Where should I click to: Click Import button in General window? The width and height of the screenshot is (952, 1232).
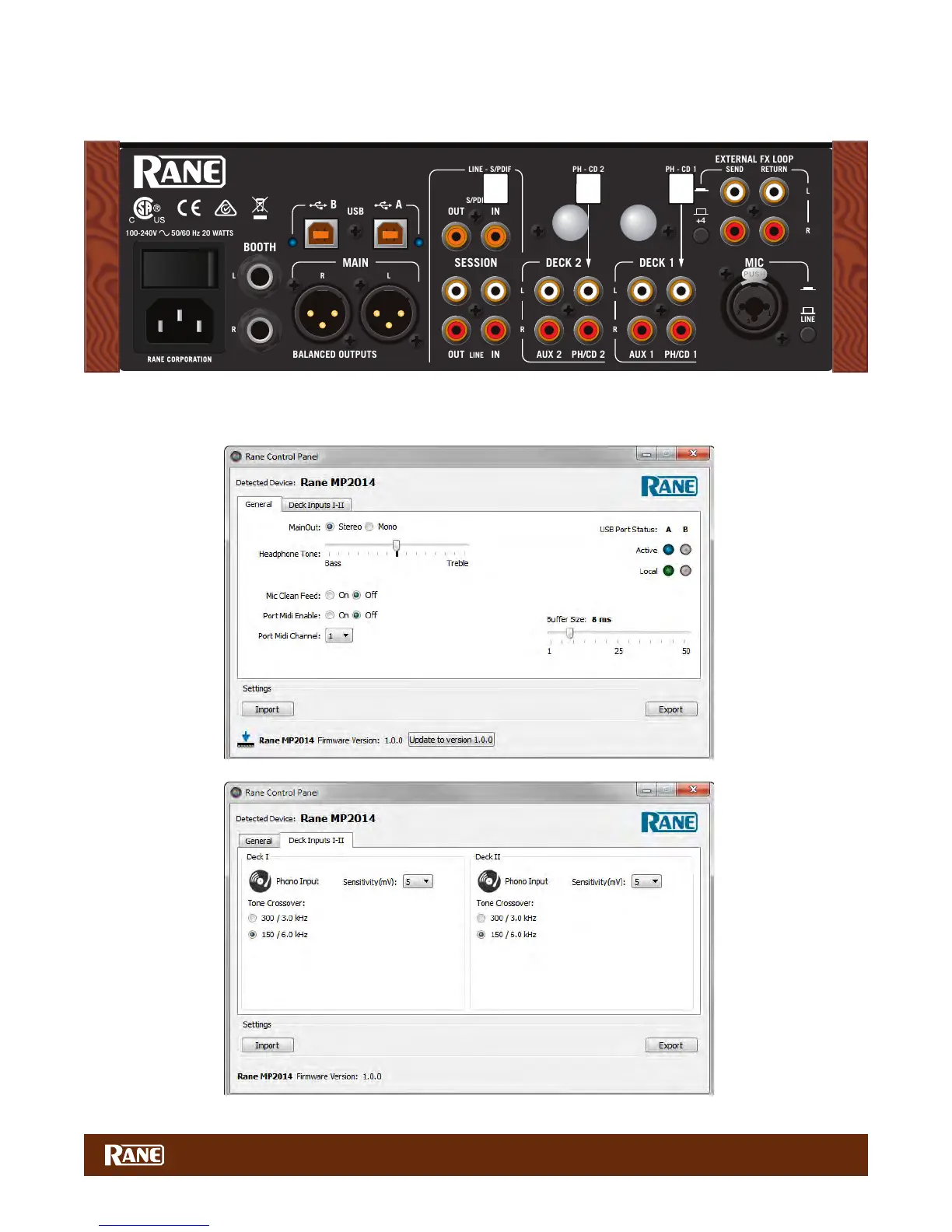[268, 709]
